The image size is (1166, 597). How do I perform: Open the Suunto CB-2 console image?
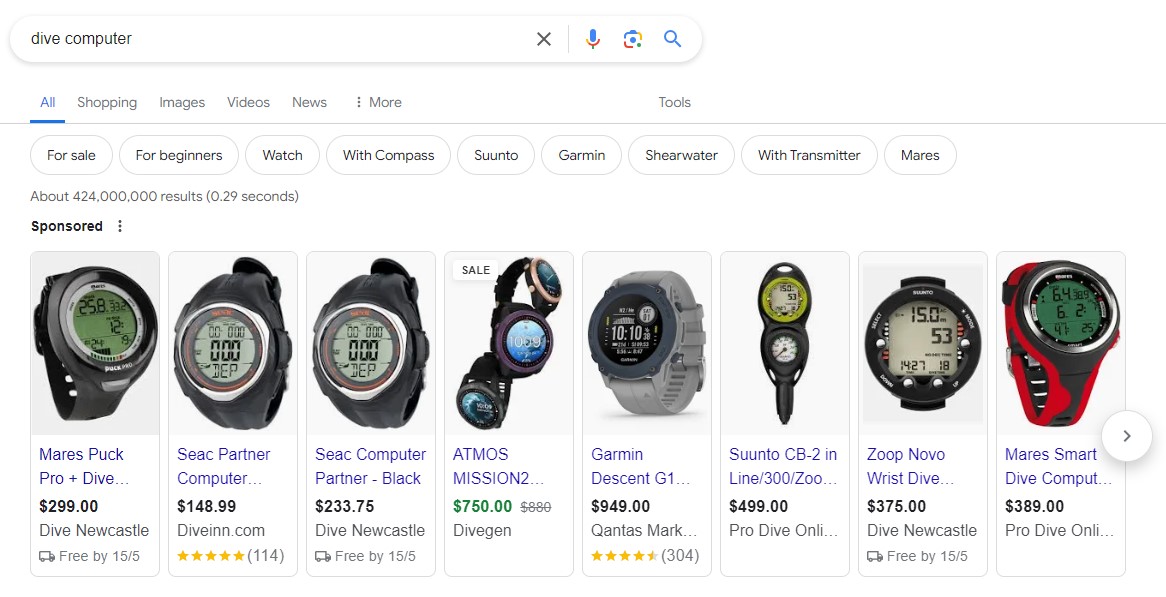785,343
